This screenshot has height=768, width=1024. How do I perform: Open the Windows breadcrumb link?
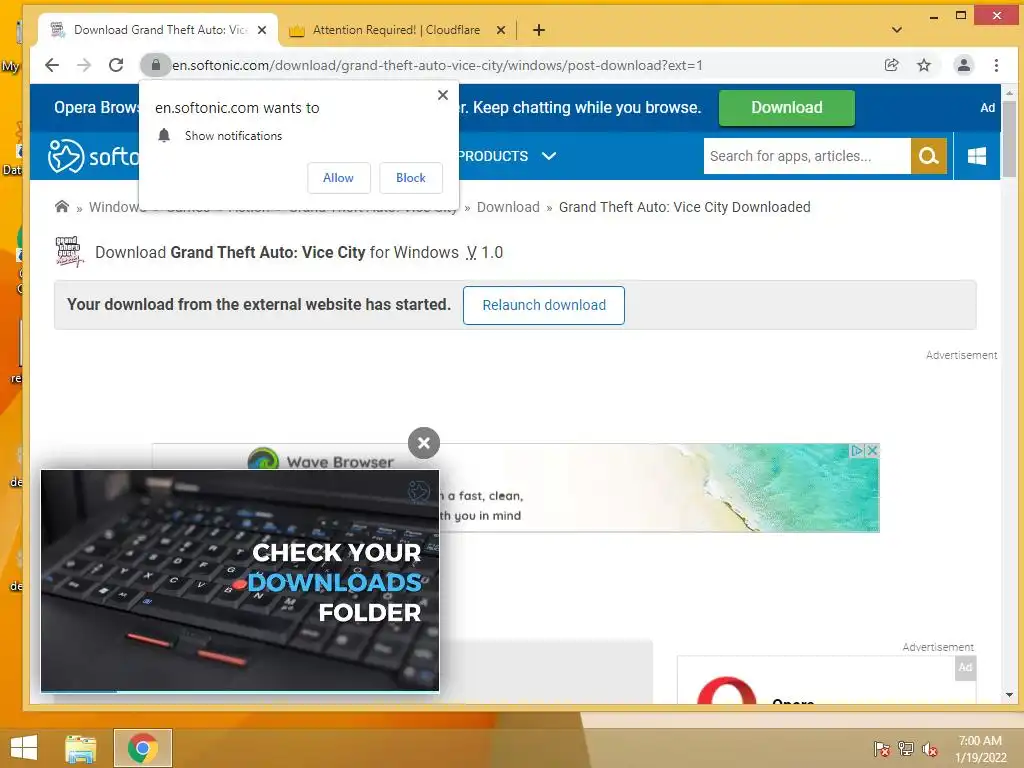(x=116, y=207)
